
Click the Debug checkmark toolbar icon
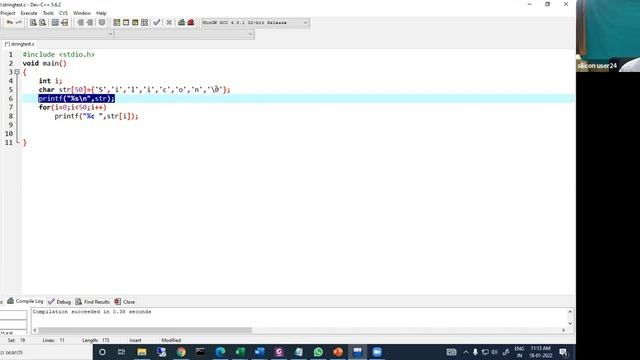tap(157, 22)
